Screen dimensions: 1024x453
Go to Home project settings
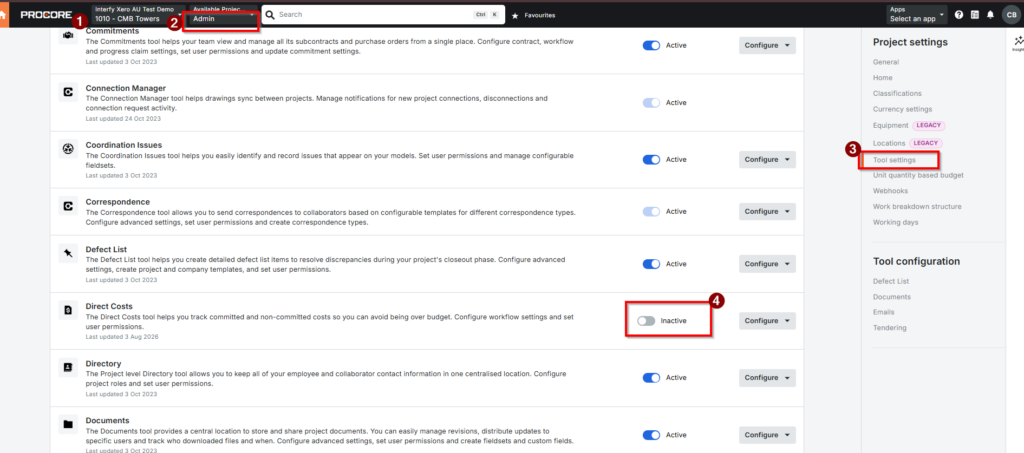click(882, 78)
